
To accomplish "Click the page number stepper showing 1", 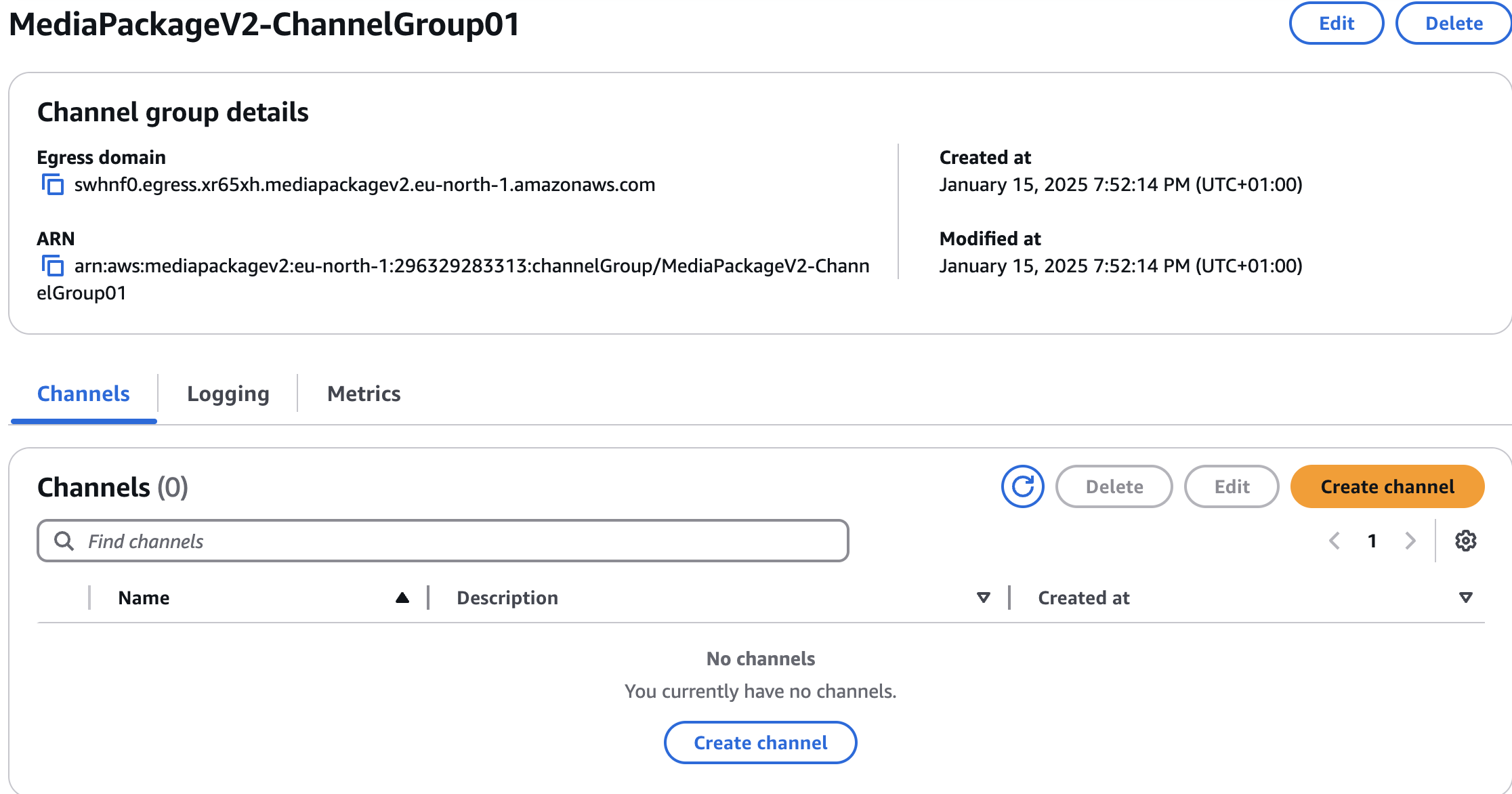I will pyautogui.click(x=1372, y=542).
